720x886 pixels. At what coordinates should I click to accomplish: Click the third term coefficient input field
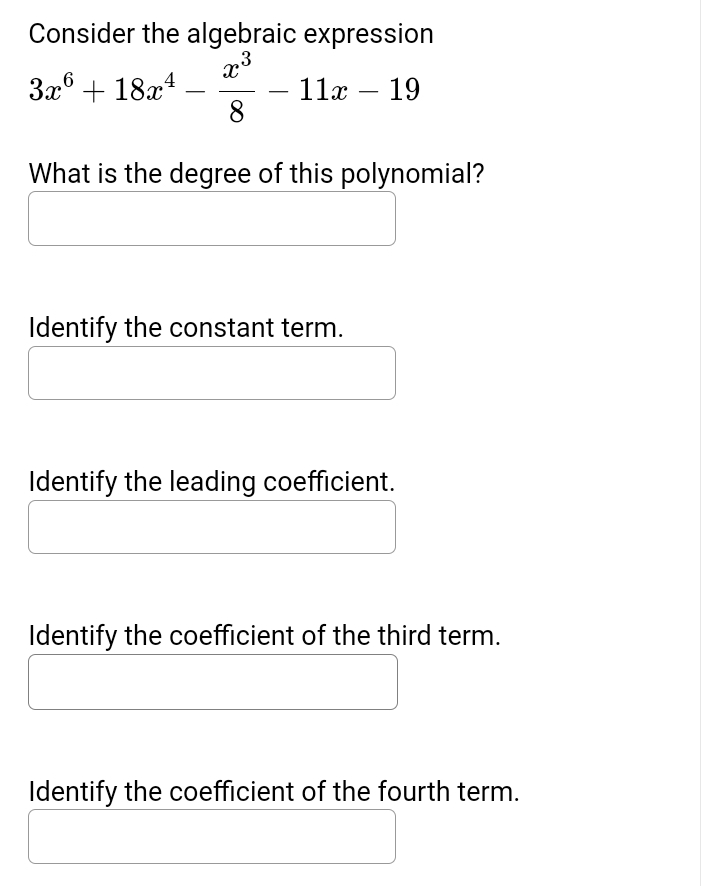coord(212,681)
